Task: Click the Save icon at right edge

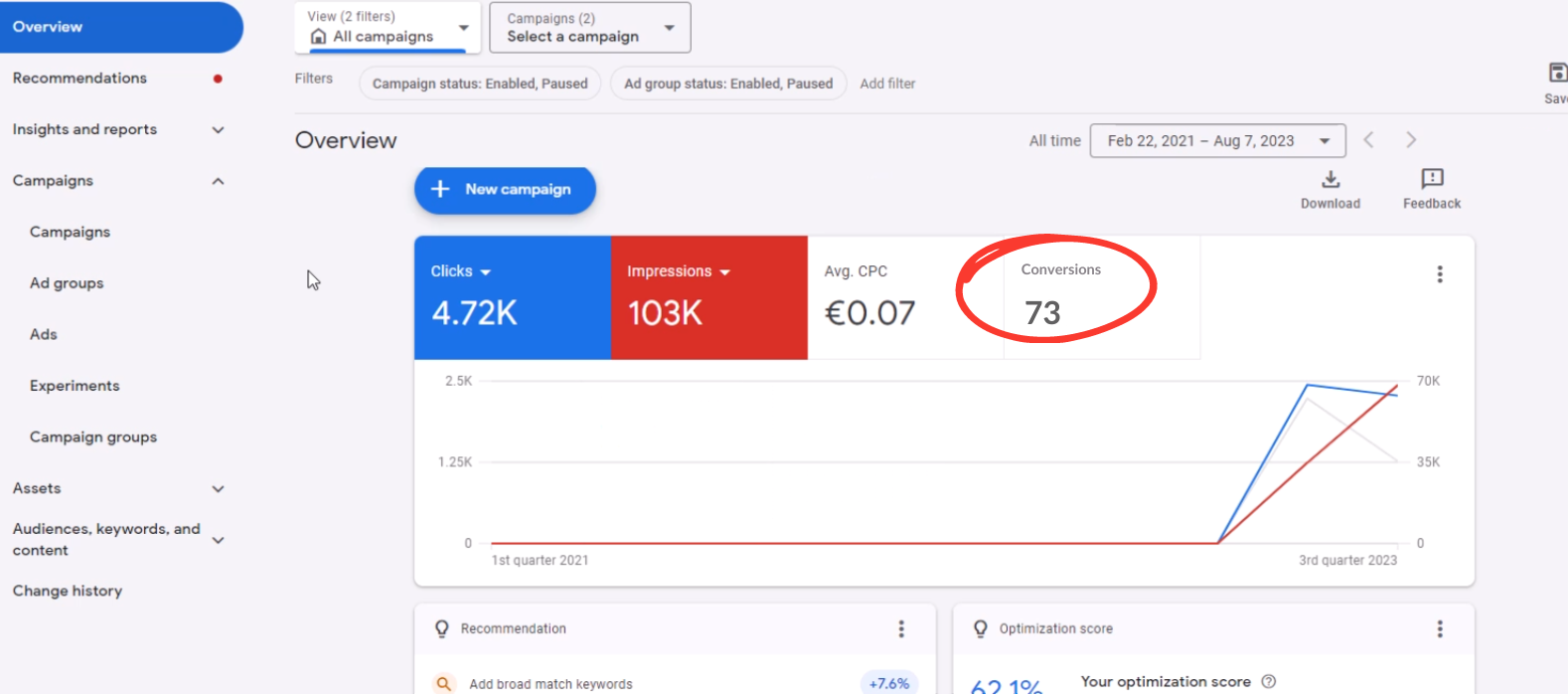Action: point(1557,74)
